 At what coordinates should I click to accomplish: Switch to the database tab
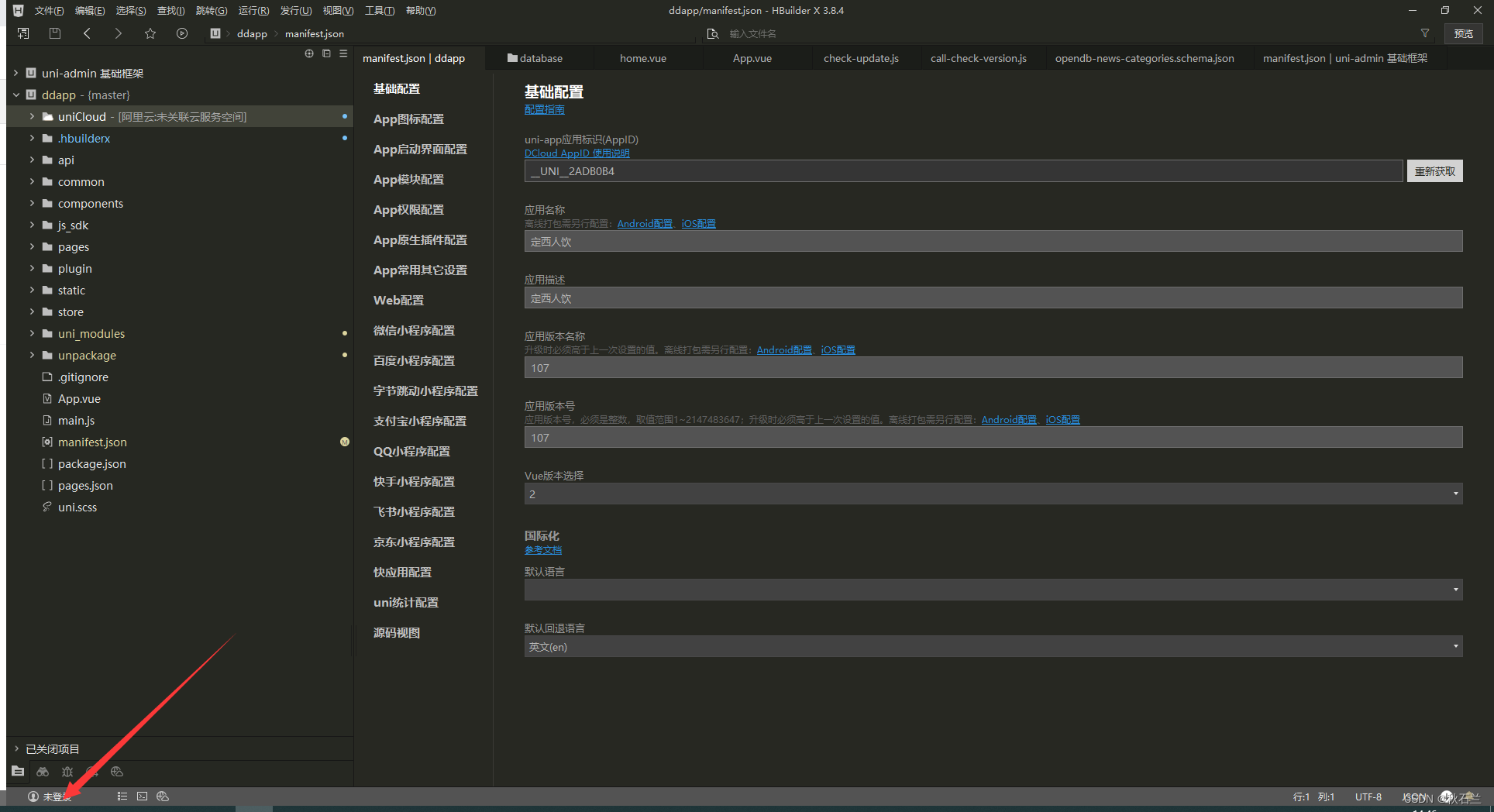[535, 58]
